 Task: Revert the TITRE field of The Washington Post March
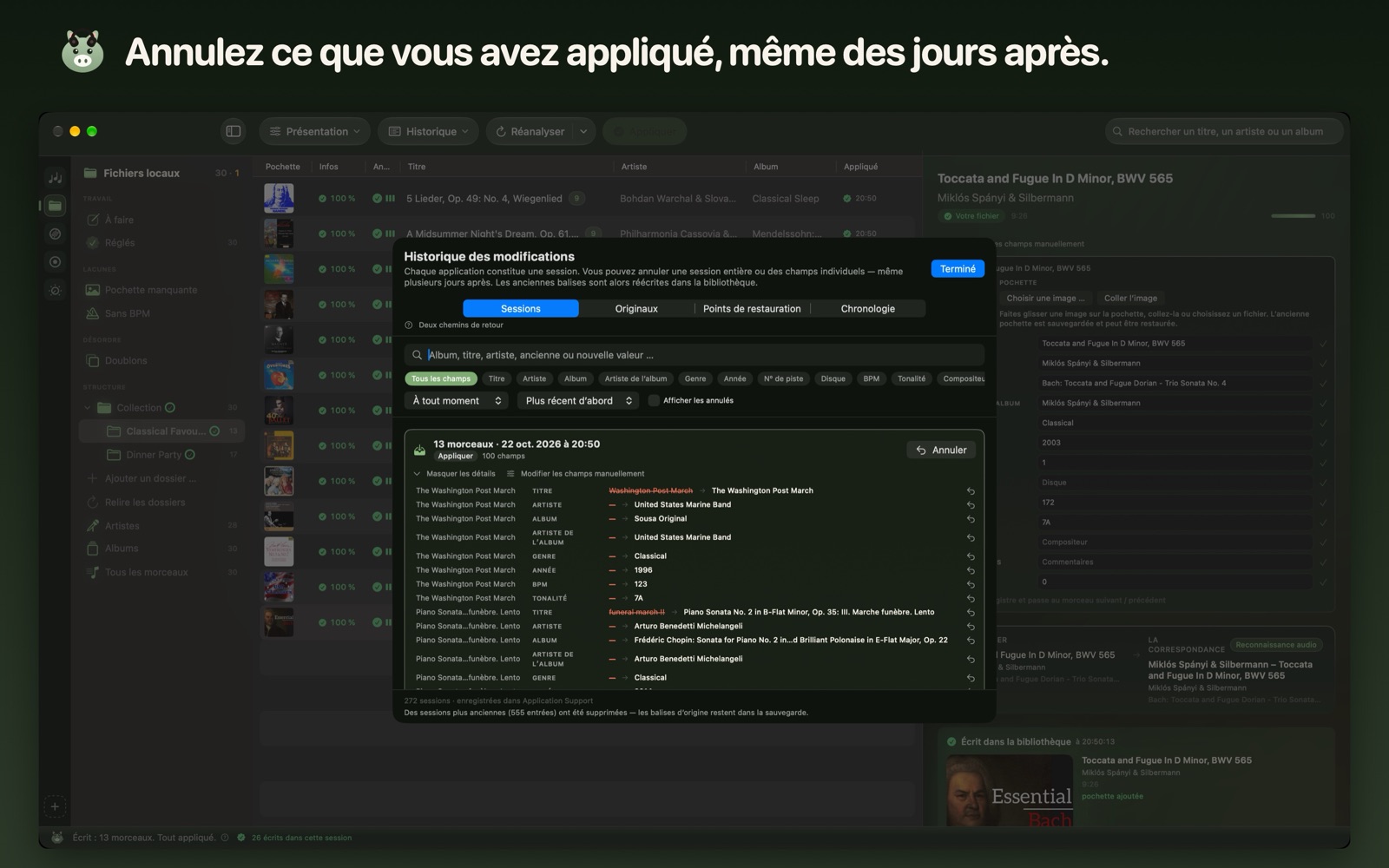(x=971, y=490)
